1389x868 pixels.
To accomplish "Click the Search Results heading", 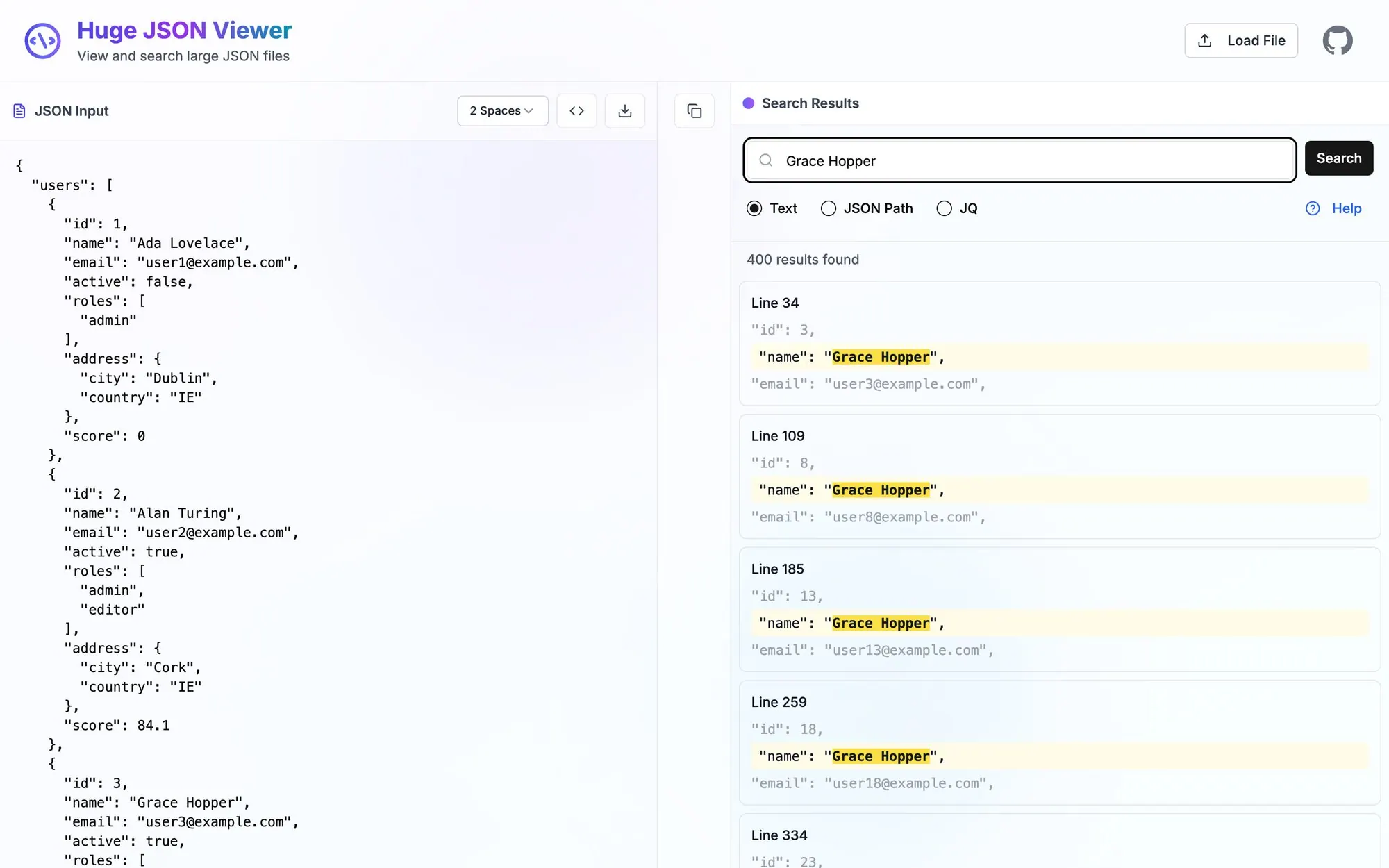I will click(810, 103).
